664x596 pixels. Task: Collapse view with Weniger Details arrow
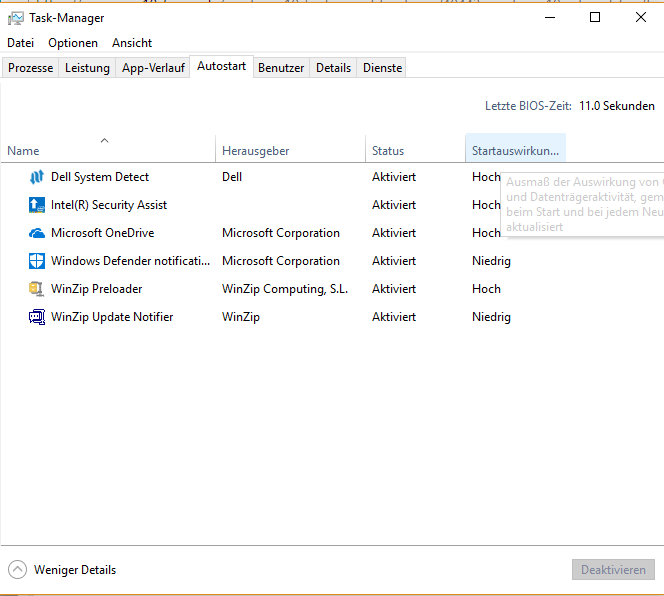click(17, 570)
